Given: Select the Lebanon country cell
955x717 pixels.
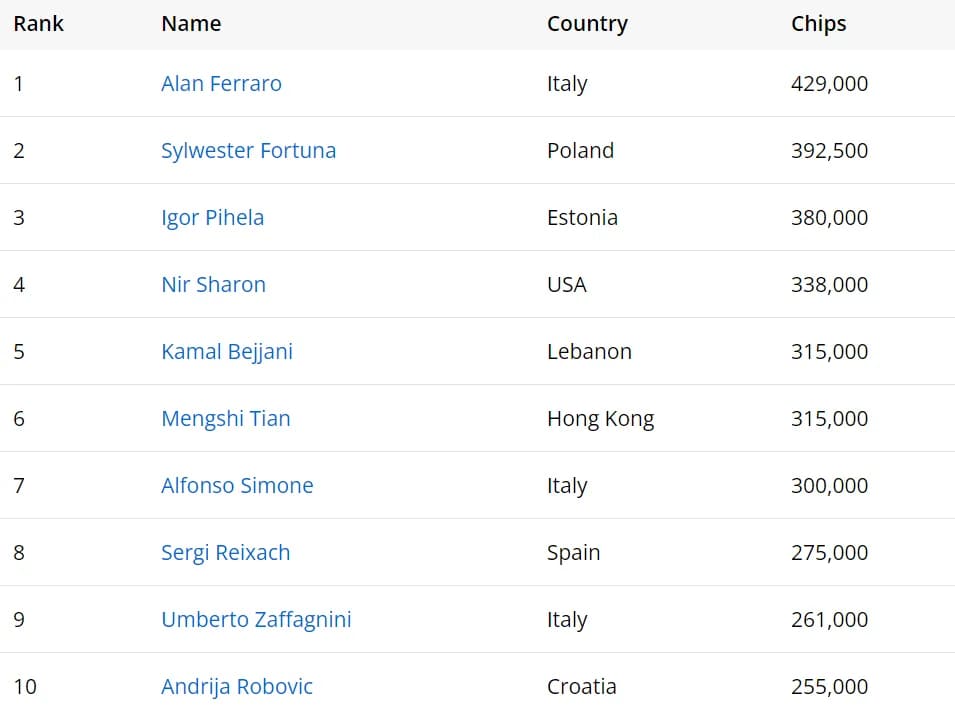Looking at the screenshot, I should 589,351.
